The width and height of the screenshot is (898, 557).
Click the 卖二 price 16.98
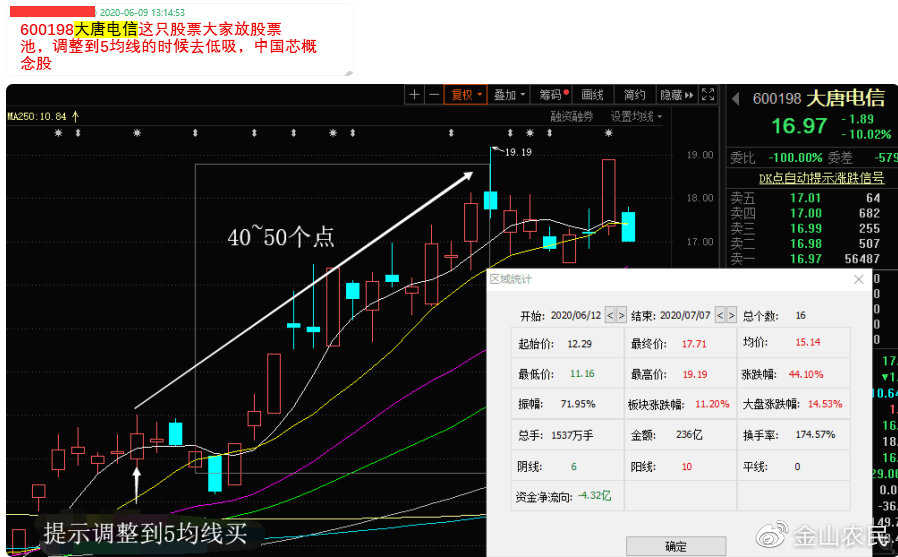point(805,244)
